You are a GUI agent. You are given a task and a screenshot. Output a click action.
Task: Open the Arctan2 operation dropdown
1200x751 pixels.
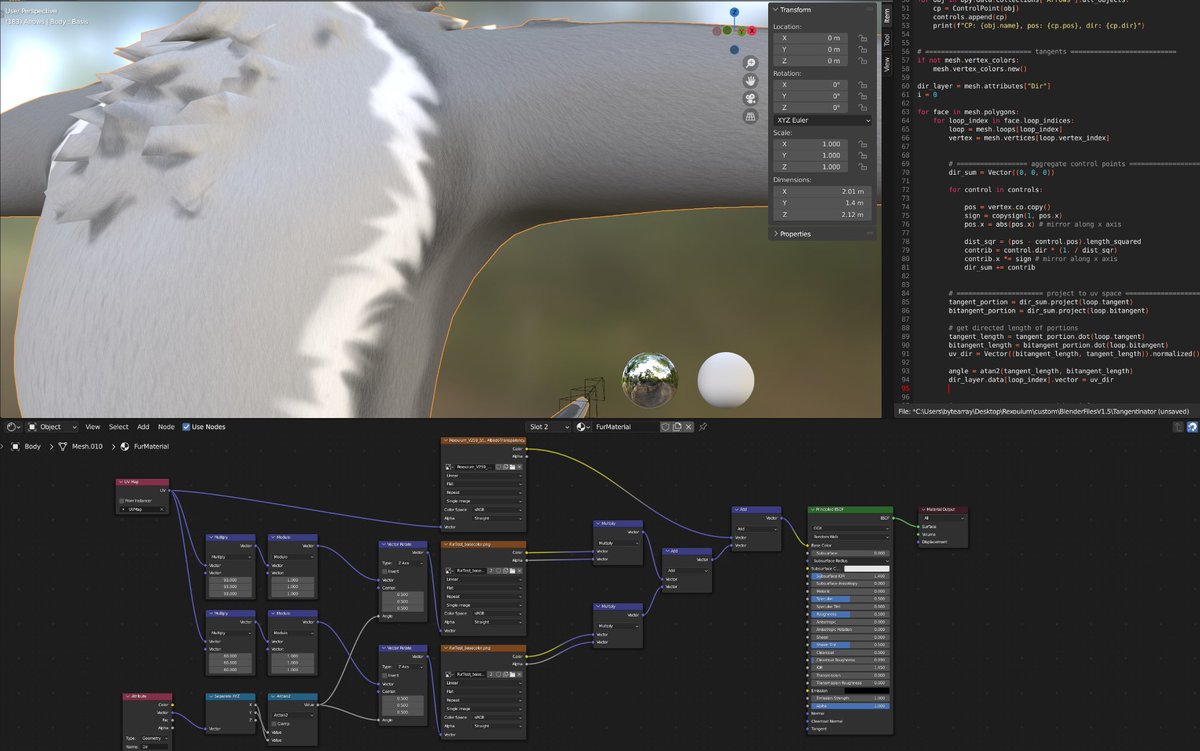pos(292,715)
